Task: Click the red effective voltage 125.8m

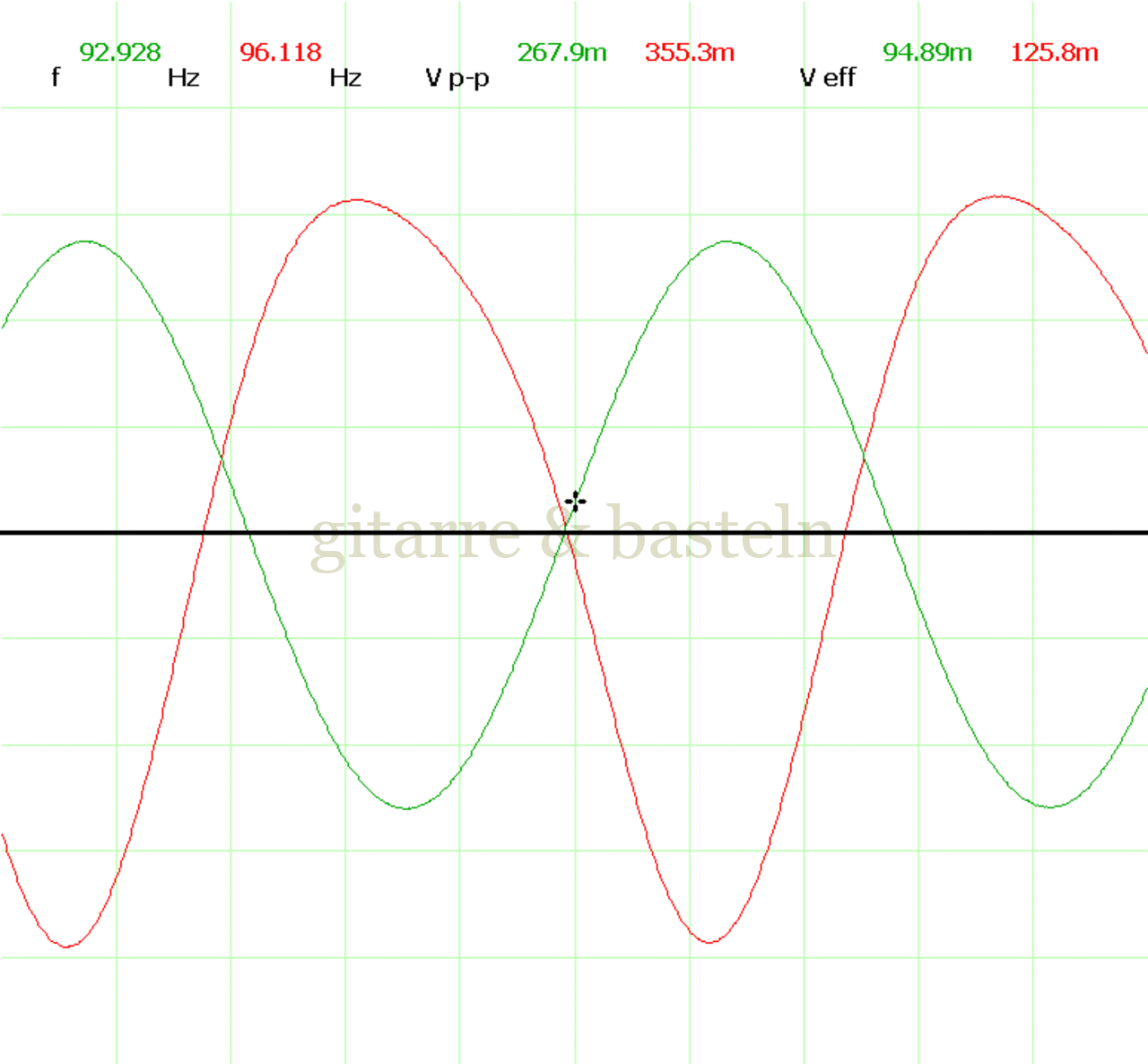Action: (1055, 52)
